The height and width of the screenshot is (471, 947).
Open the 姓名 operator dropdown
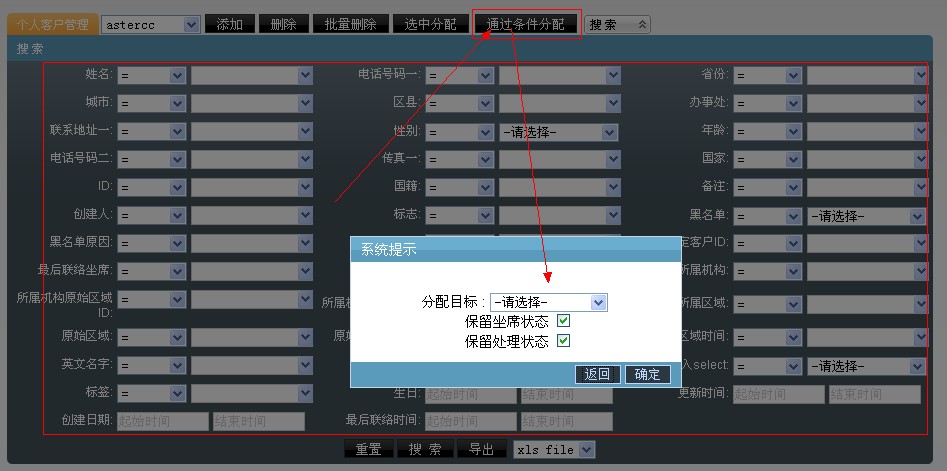(152, 75)
